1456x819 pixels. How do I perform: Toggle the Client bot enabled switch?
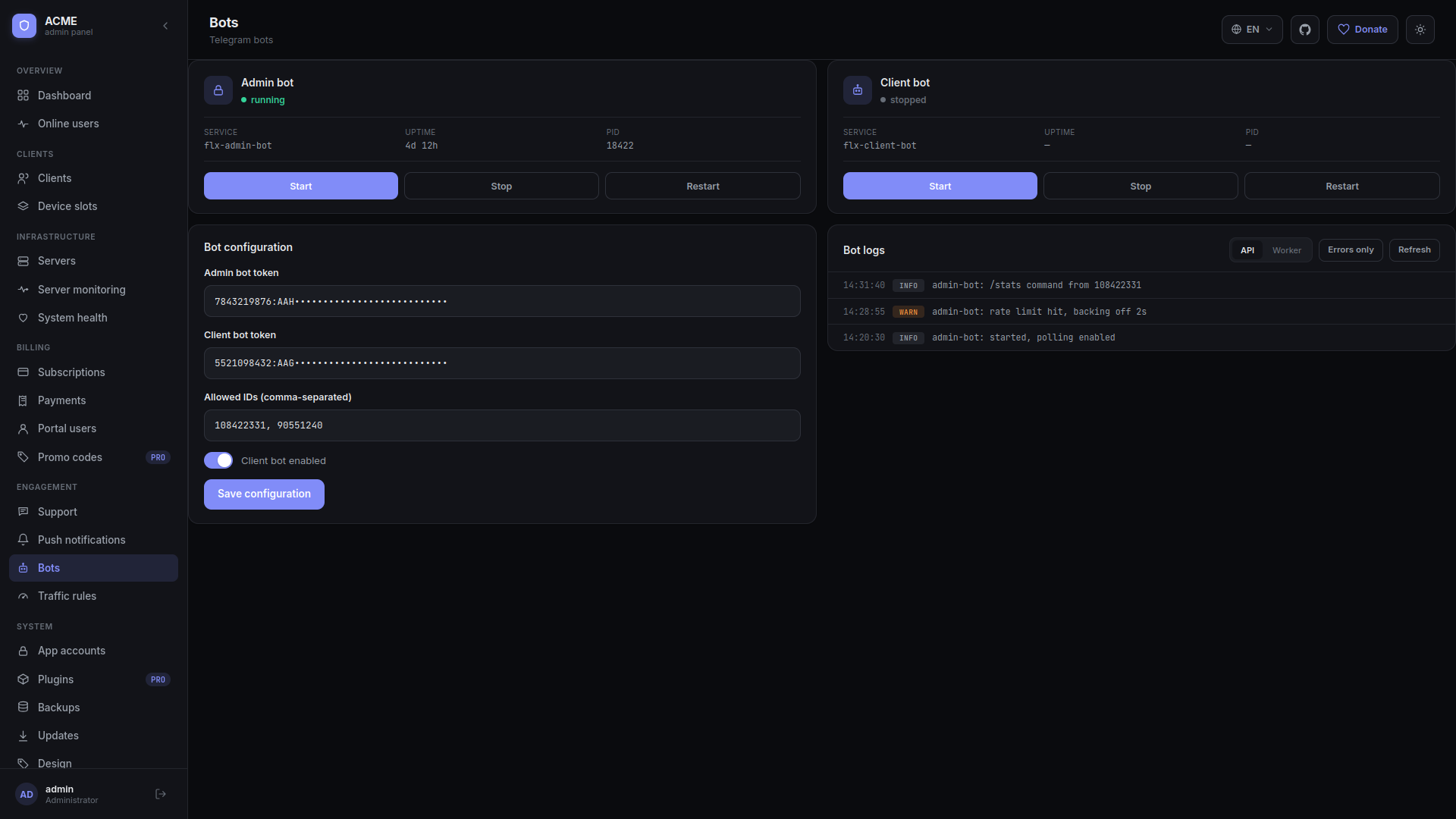(x=218, y=460)
